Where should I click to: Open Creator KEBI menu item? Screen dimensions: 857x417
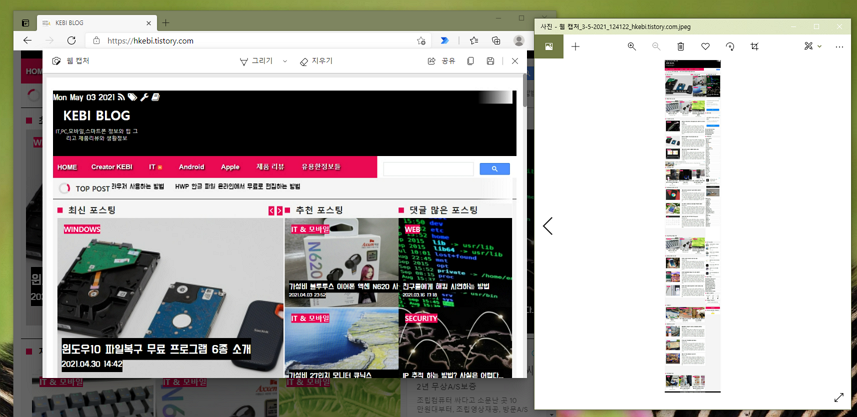click(x=111, y=167)
